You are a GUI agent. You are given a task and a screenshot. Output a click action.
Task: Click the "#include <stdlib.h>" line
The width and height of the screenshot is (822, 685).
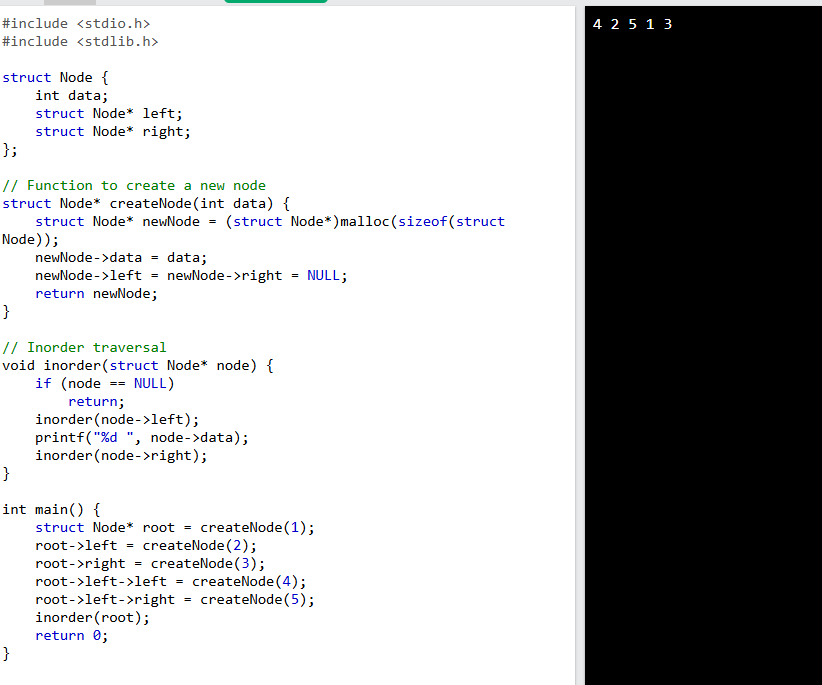(x=80, y=41)
